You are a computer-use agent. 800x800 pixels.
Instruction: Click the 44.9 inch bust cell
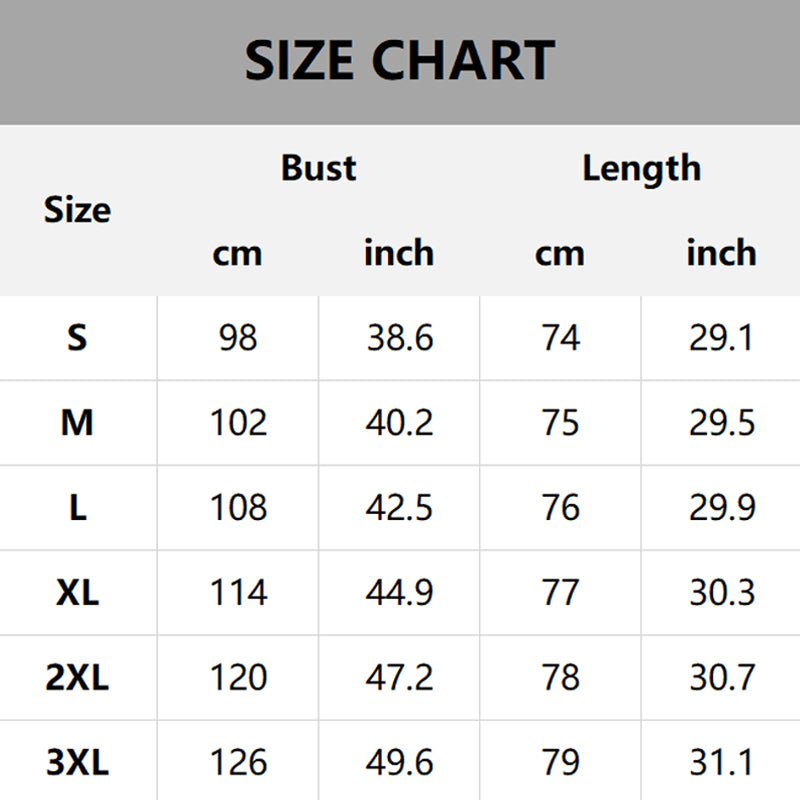(400, 593)
